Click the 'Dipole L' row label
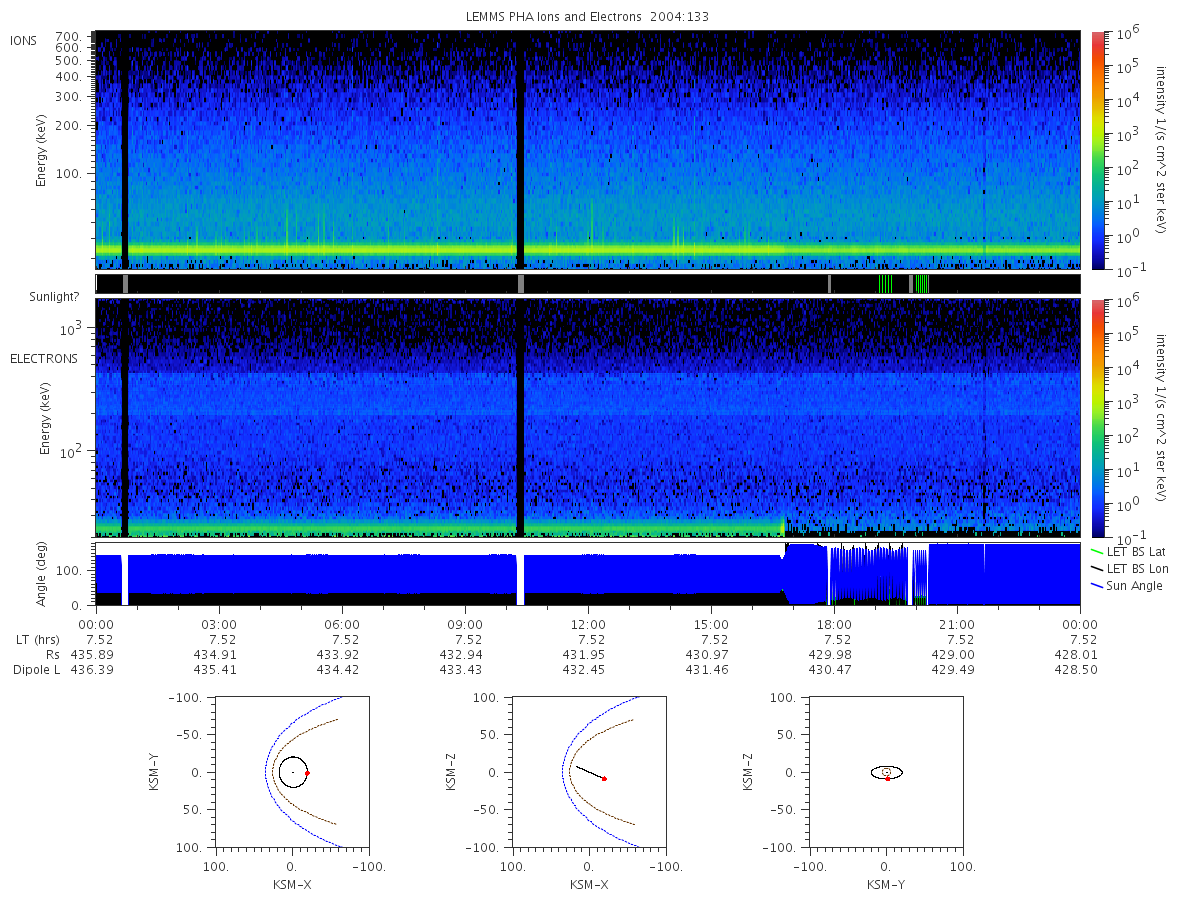Screen dimensions: 1200x900 point(36,669)
